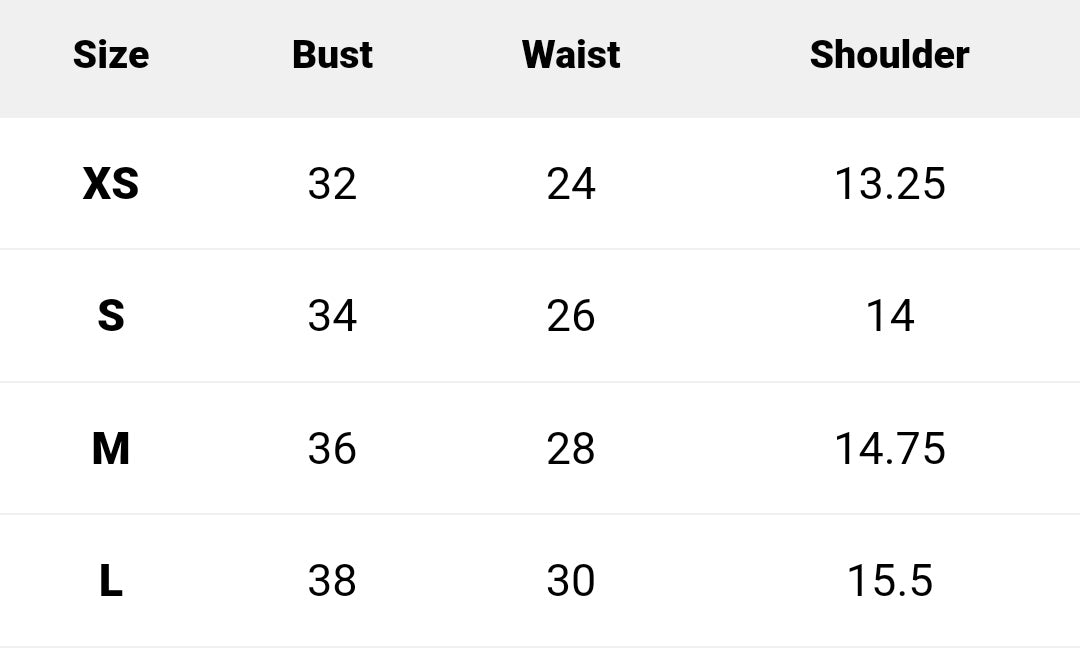Choose the S size row label
1080x666 pixels.
(111, 316)
